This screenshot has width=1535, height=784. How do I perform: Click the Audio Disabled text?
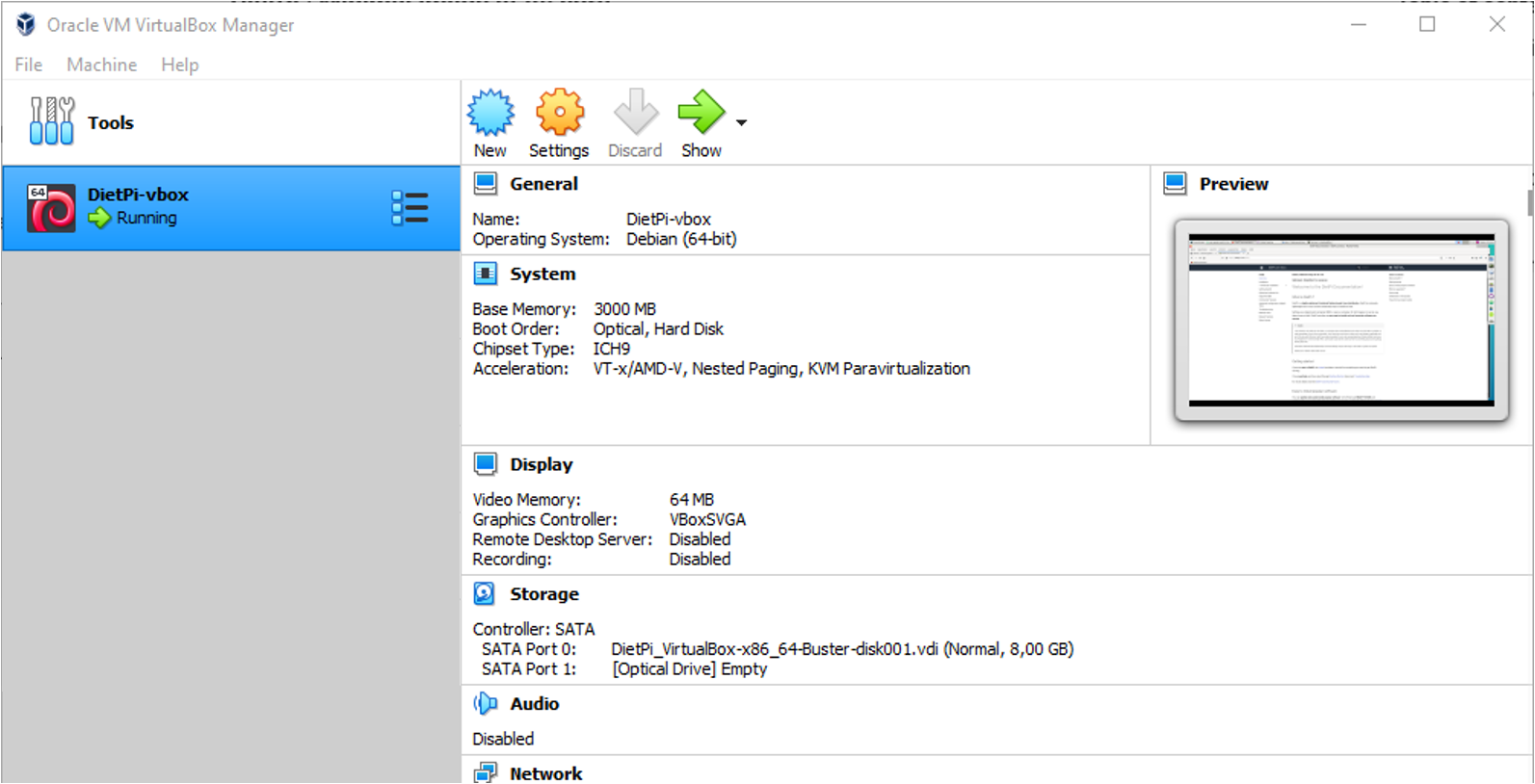(503, 739)
